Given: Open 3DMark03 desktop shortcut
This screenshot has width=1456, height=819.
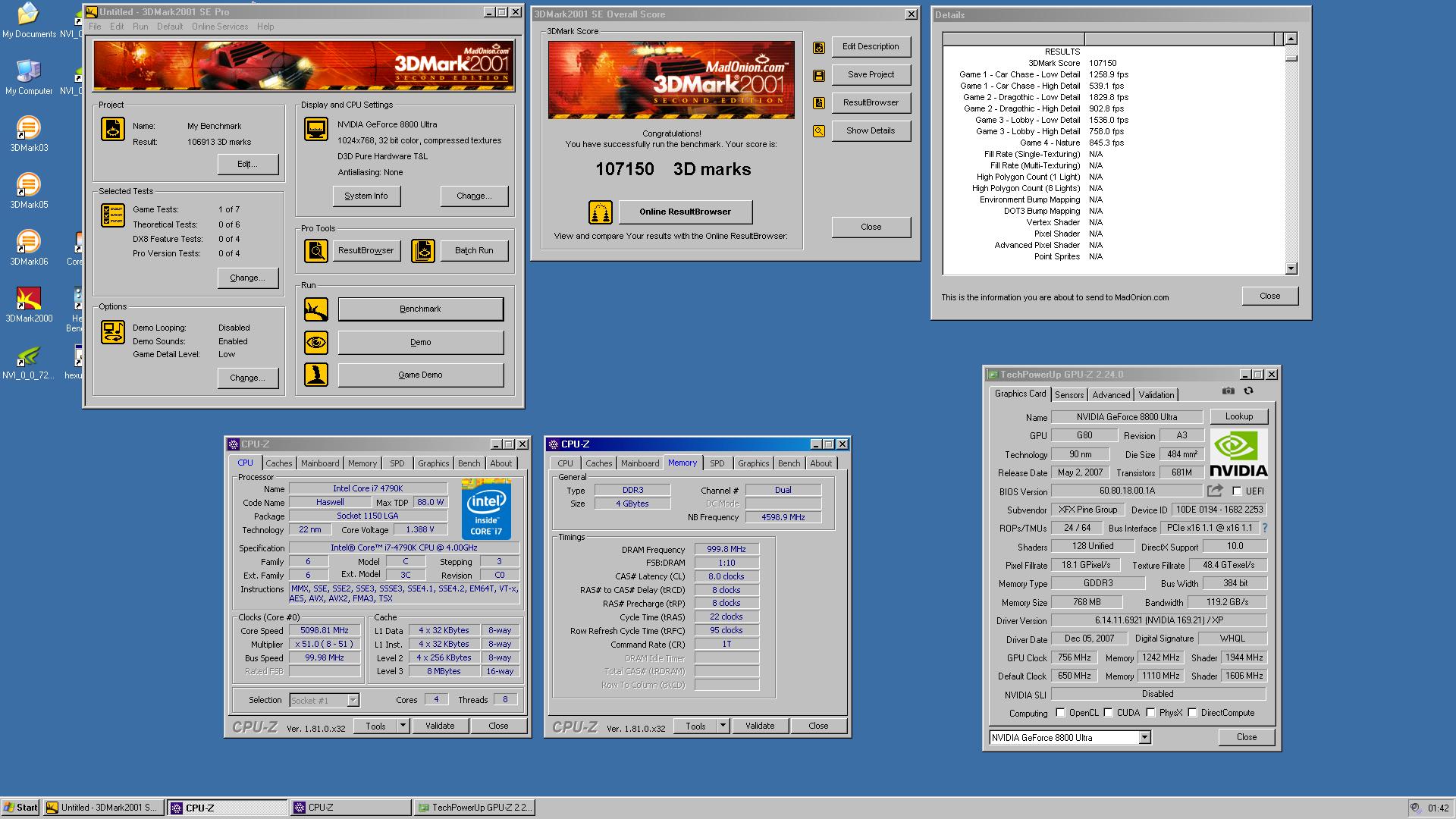Looking at the screenshot, I should 29,134.
